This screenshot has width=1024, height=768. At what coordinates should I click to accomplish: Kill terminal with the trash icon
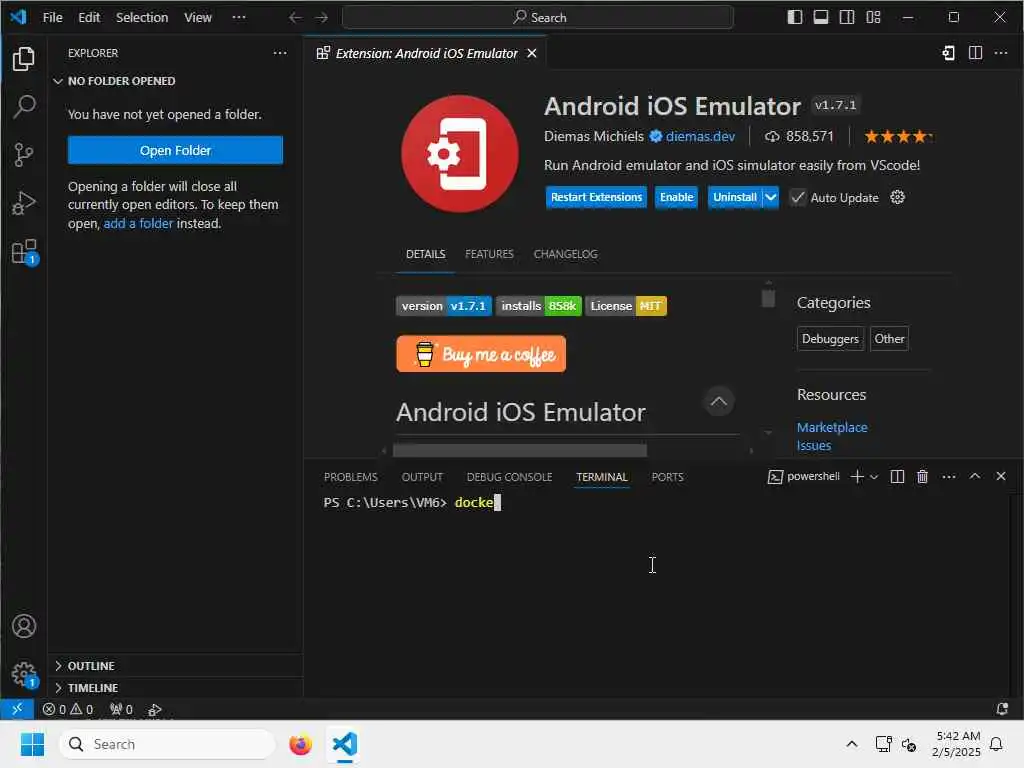click(x=922, y=477)
